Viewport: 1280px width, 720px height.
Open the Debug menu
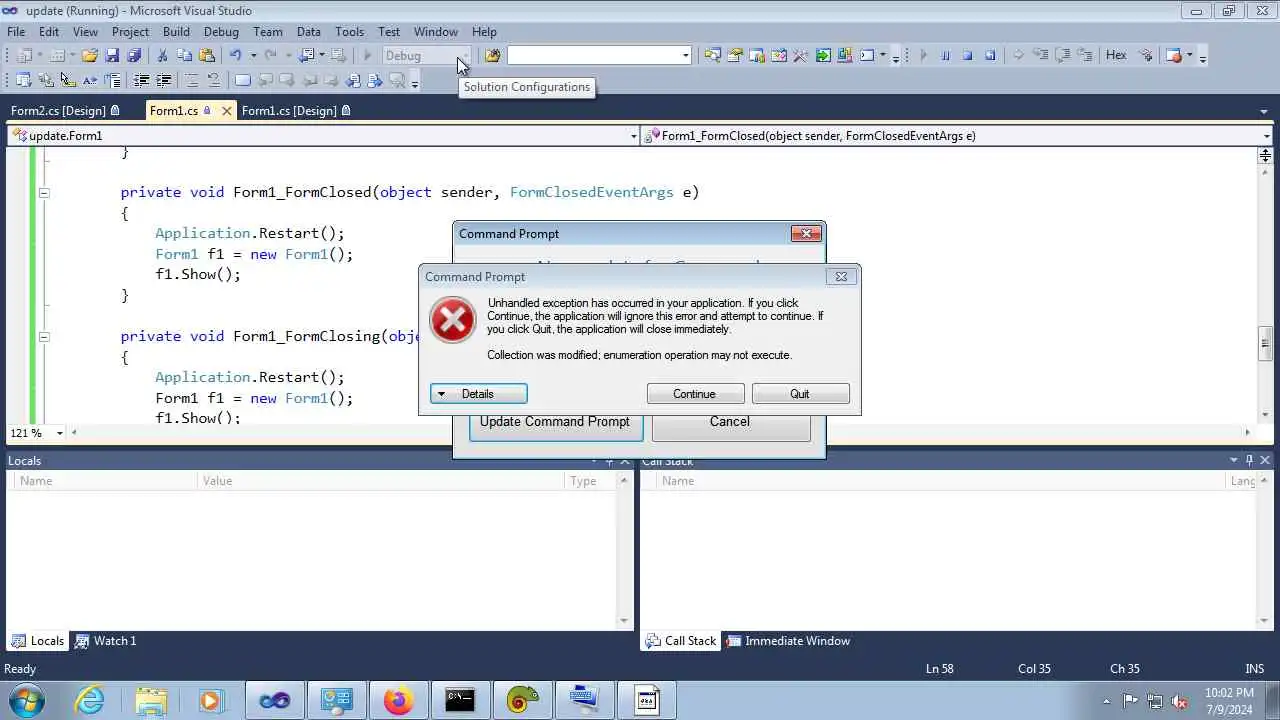tap(221, 32)
